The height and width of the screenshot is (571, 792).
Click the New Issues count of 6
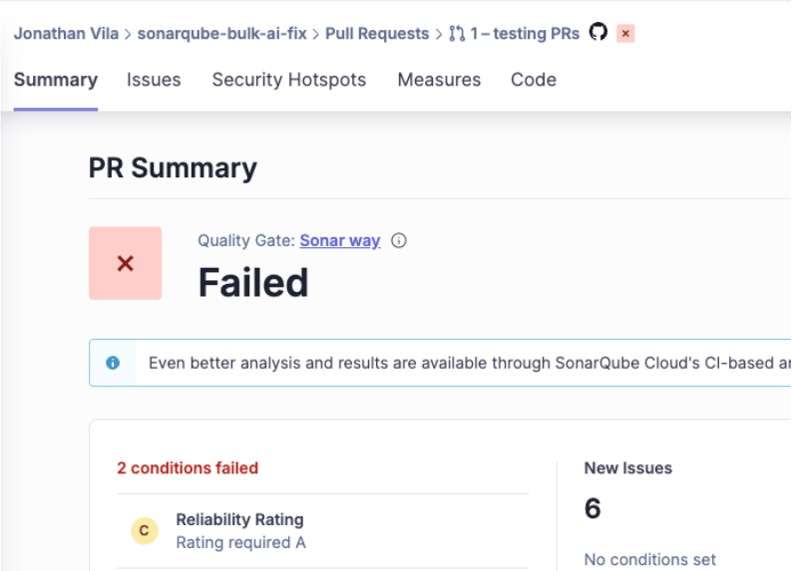click(592, 509)
